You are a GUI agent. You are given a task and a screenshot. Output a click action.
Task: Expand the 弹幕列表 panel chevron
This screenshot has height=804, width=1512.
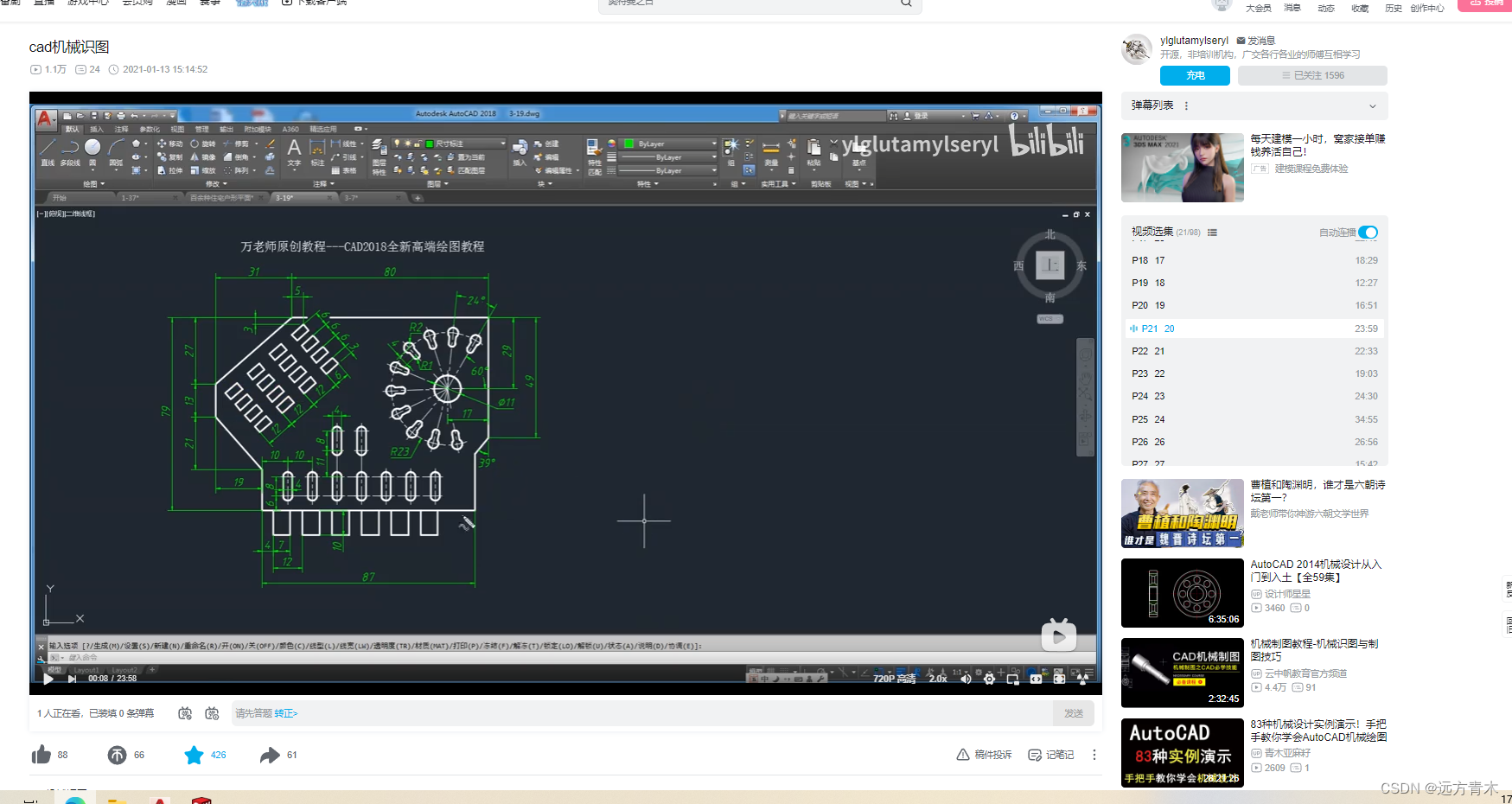[1372, 105]
